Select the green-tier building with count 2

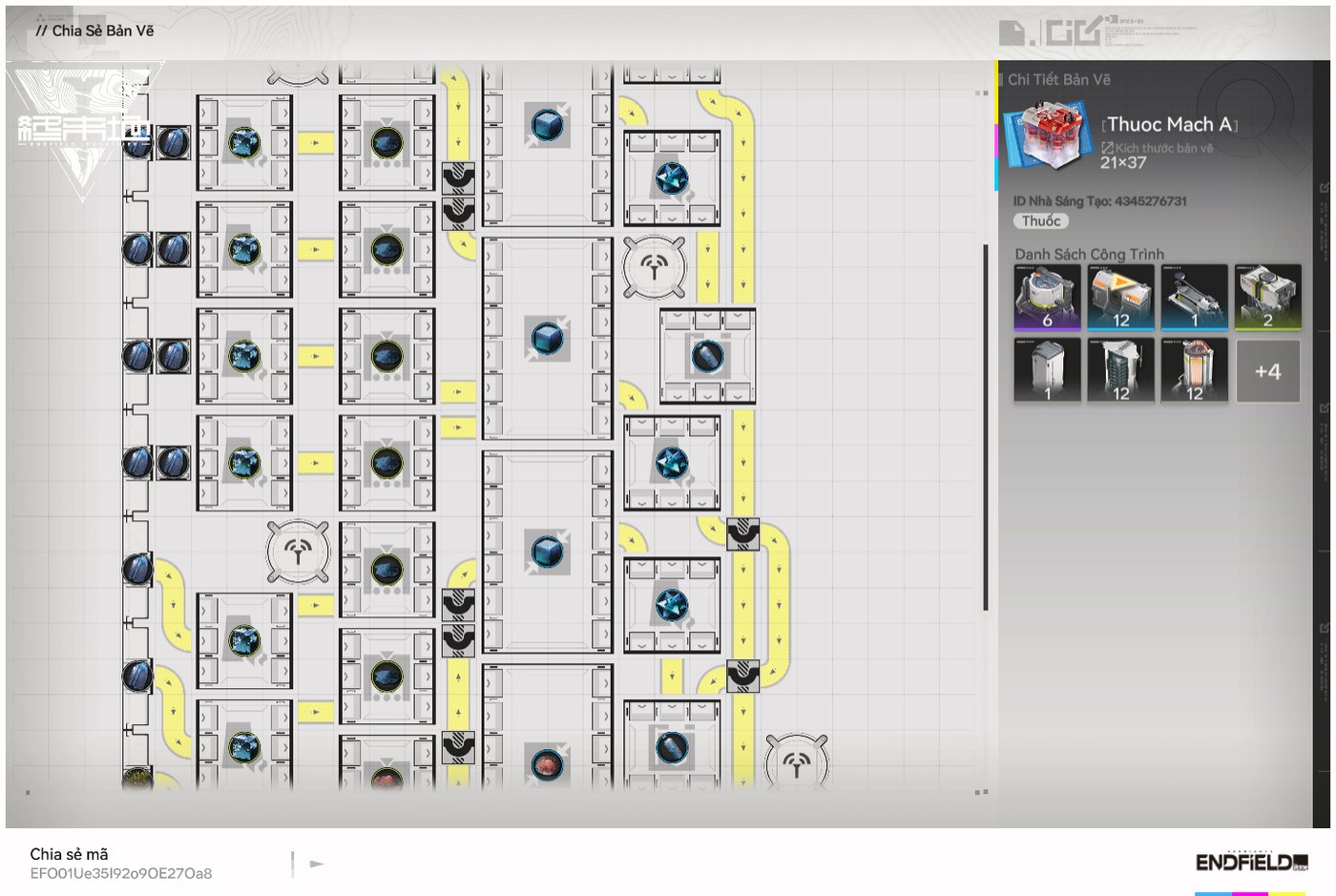point(1267,298)
